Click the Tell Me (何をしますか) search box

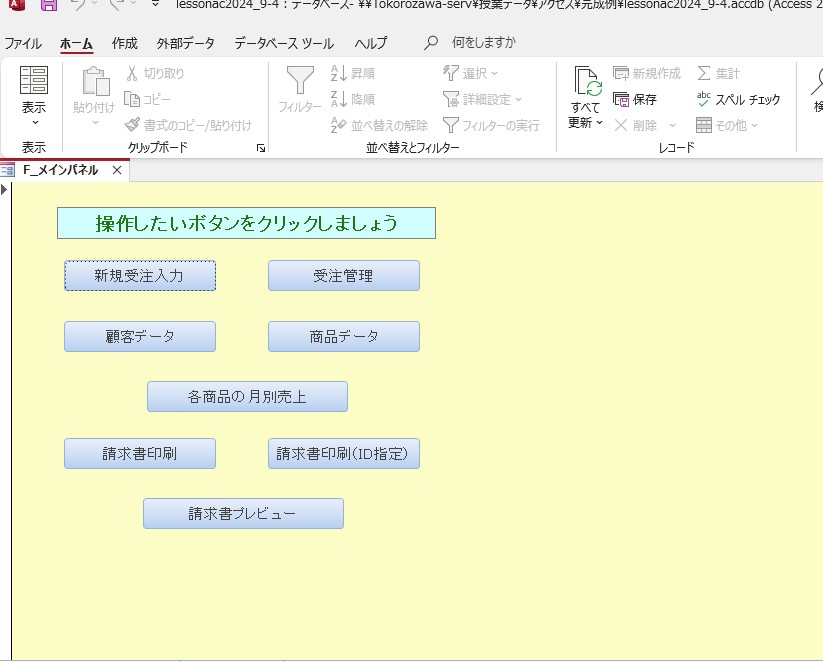point(483,43)
